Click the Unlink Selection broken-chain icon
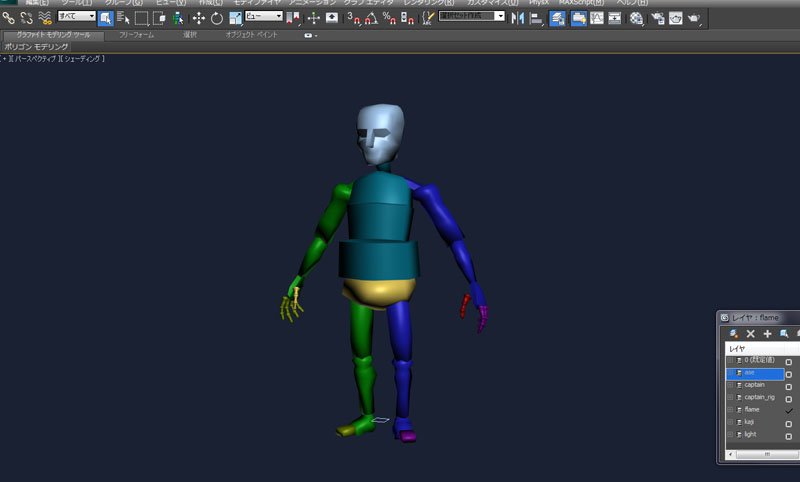Screen dimensions: 800x482 (x=27, y=18)
